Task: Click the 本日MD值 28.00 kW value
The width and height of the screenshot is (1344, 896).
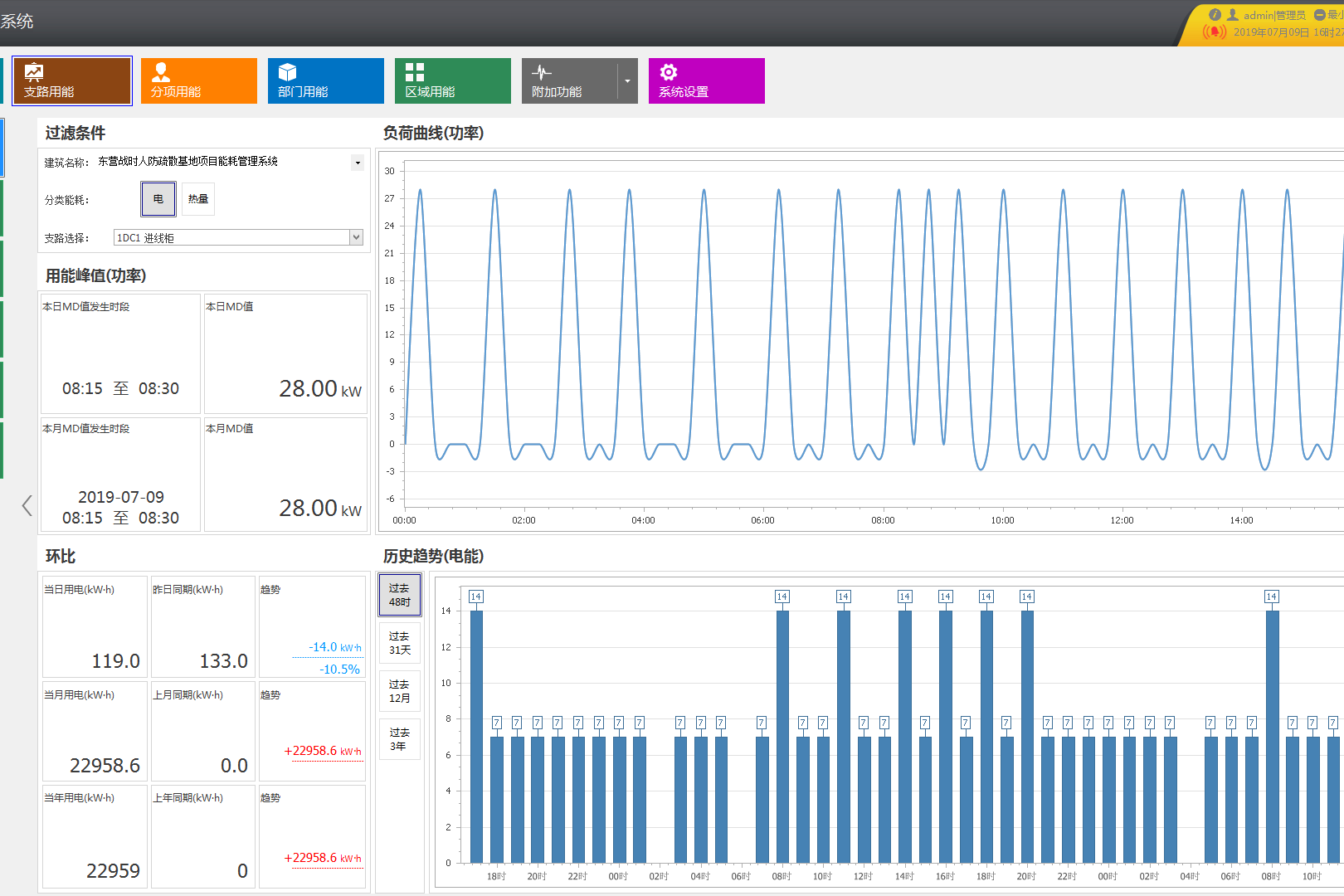Action: (x=320, y=388)
